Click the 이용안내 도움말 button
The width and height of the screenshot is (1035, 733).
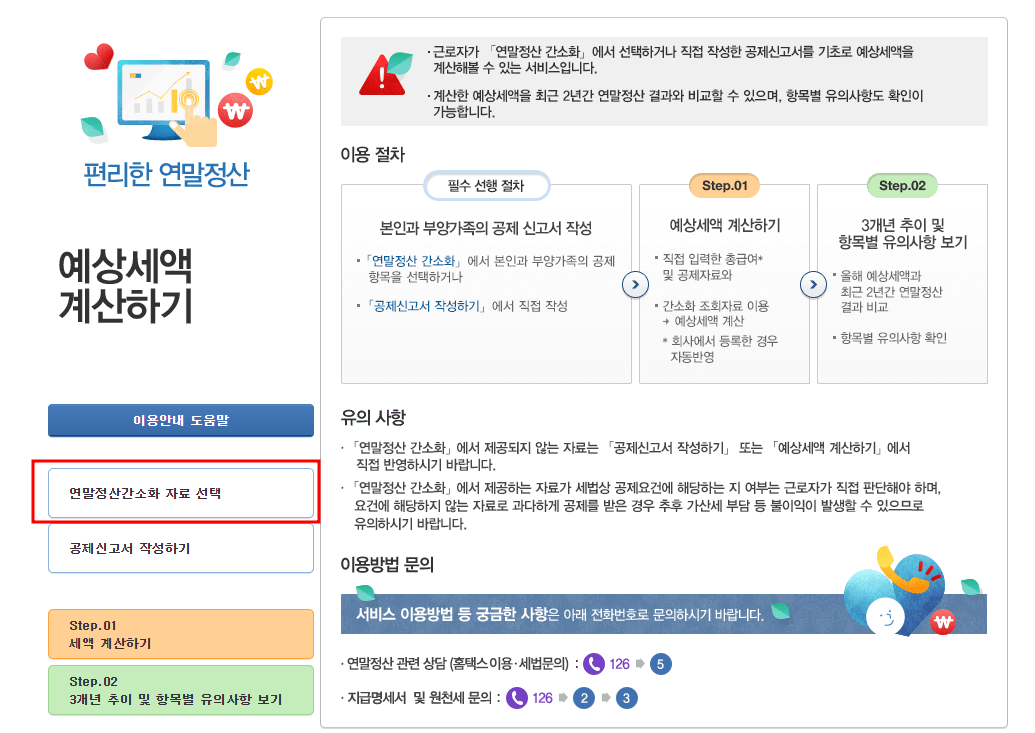point(180,420)
